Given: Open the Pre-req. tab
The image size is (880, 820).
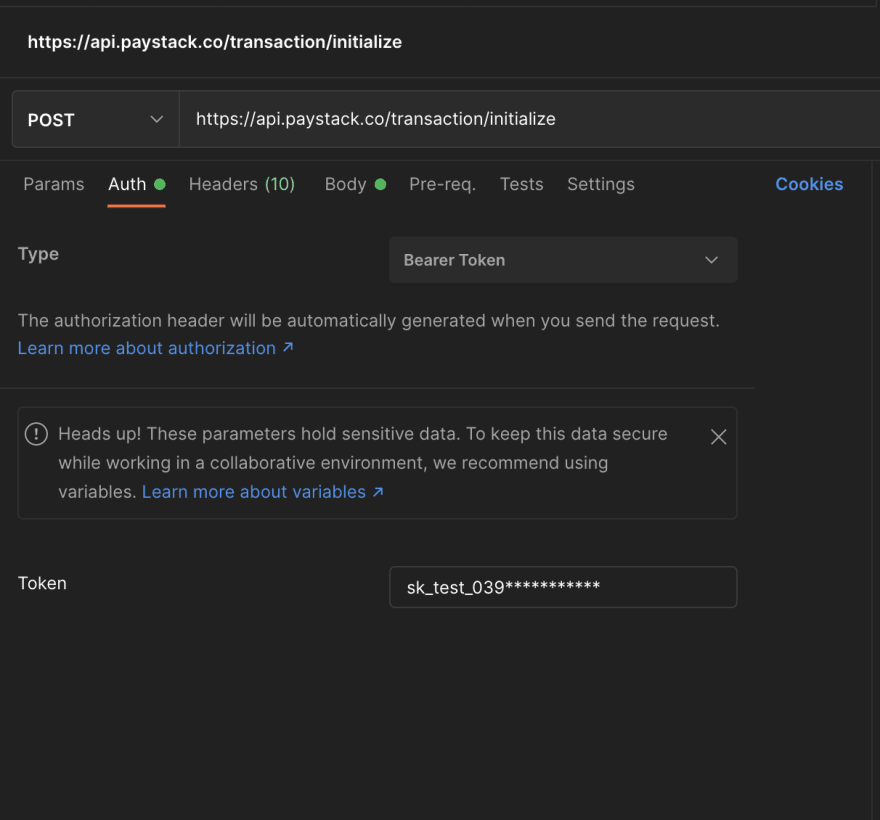Looking at the screenshot, I should click(442, 184).
